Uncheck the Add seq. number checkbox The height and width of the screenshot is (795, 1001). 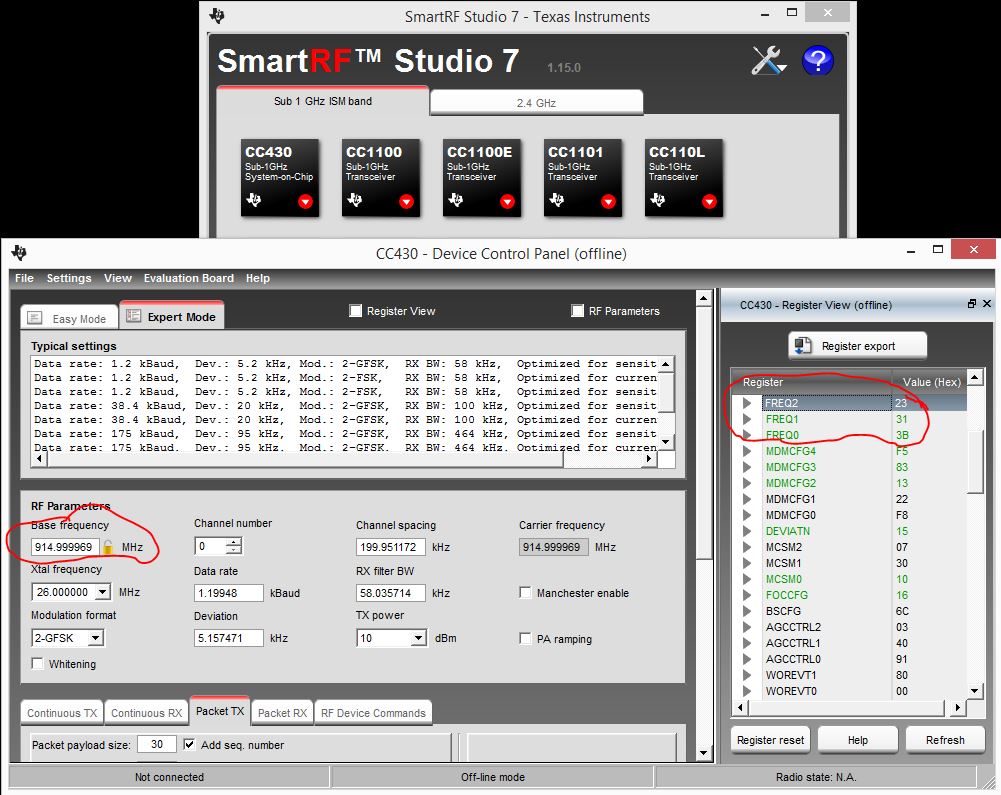coord(190,744)
